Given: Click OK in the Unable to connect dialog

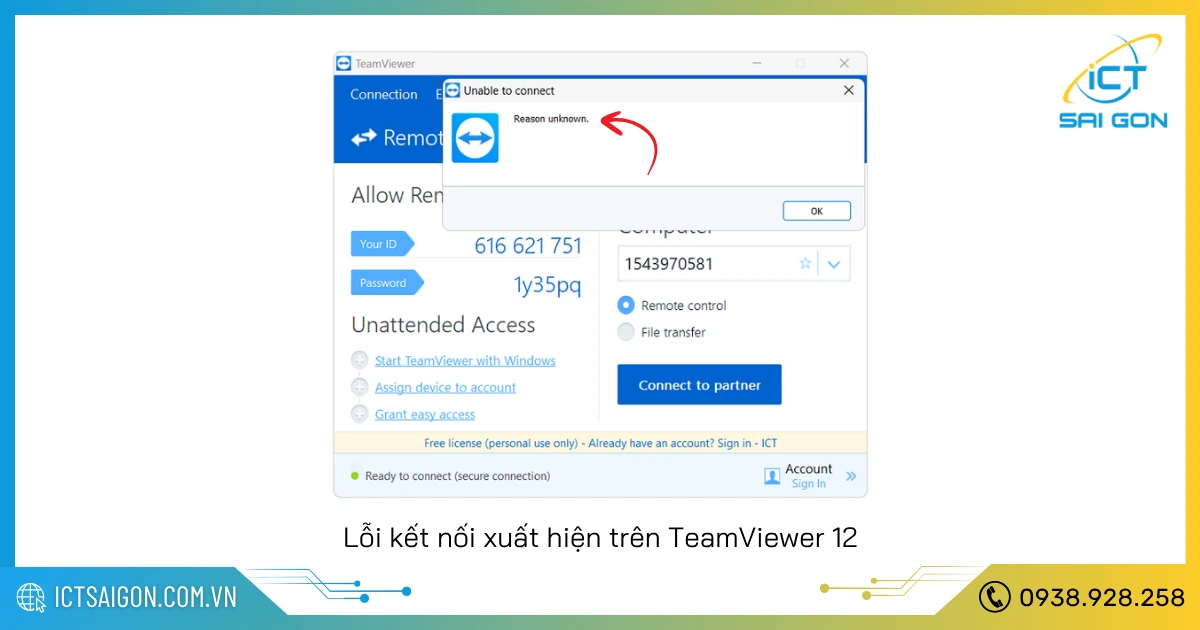Looking at the screenshot, I should (x=816, y=211).
